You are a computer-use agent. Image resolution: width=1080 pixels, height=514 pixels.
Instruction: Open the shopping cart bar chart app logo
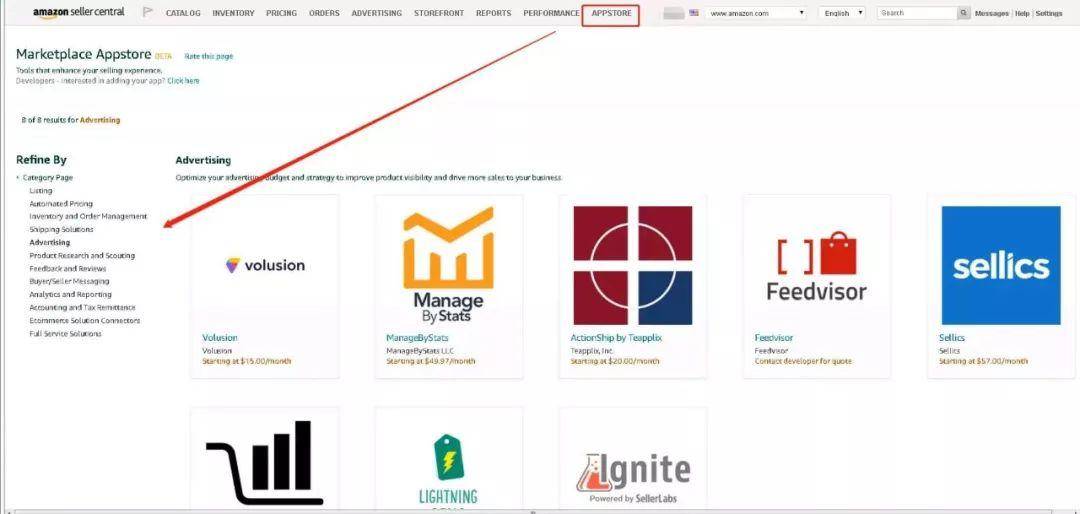pyautogui.click(x=264, y=462)
